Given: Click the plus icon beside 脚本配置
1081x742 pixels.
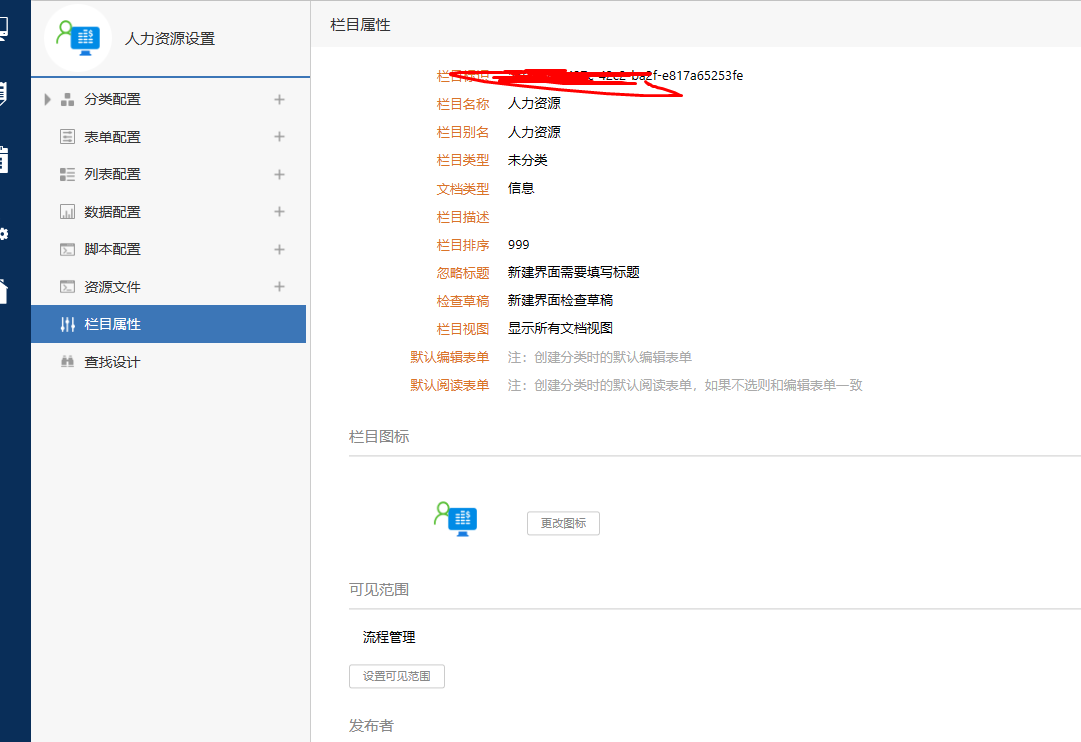Looking at the screenshot, I should 279,249.
